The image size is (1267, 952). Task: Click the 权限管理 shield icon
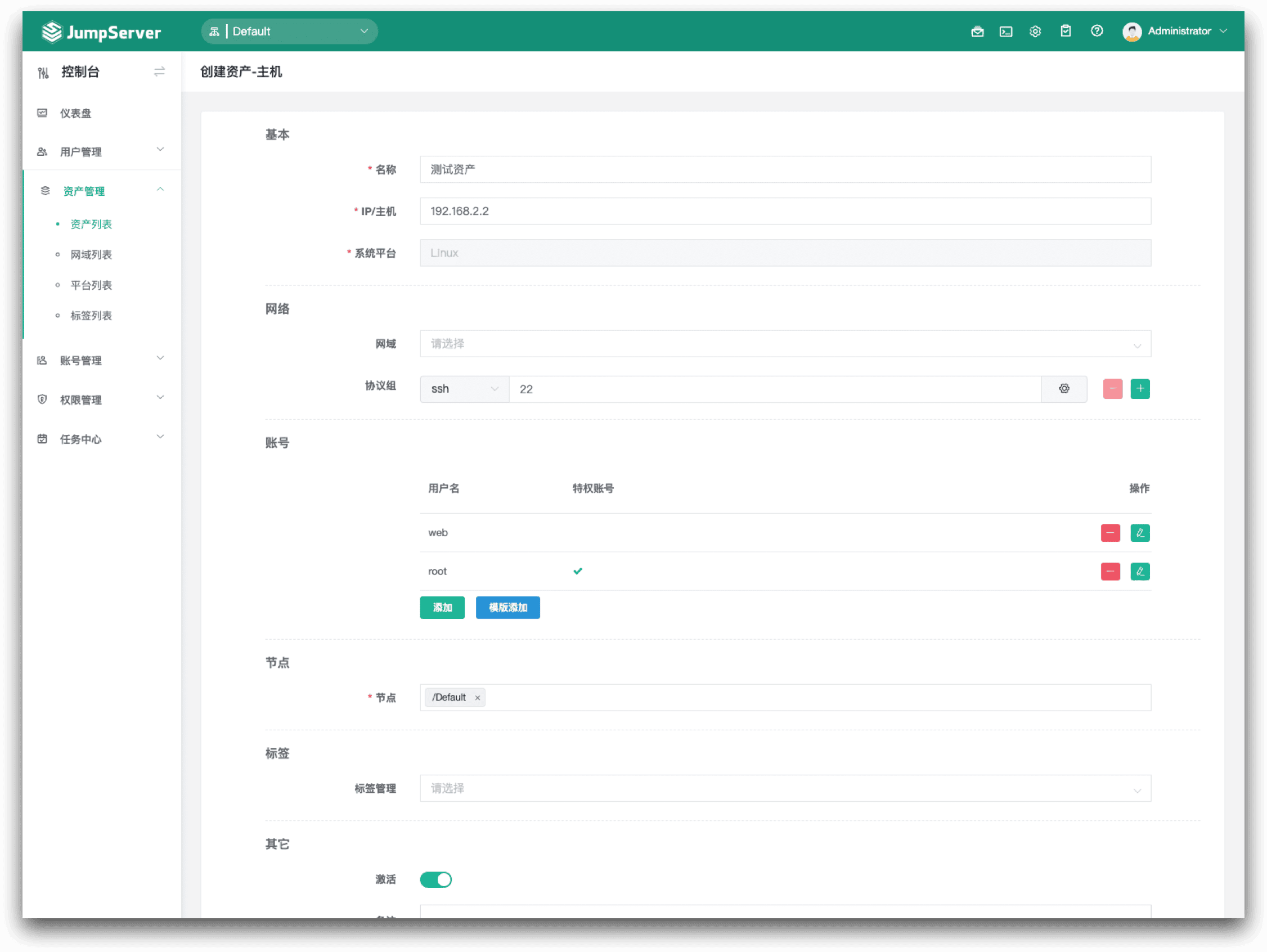click(42, 399)
